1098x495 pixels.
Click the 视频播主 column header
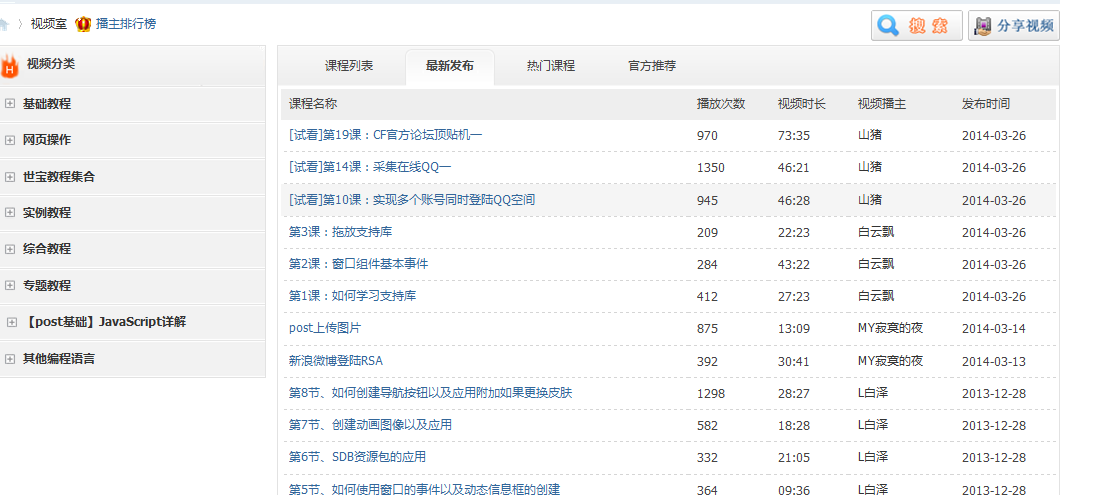click(x=882, y=104)
